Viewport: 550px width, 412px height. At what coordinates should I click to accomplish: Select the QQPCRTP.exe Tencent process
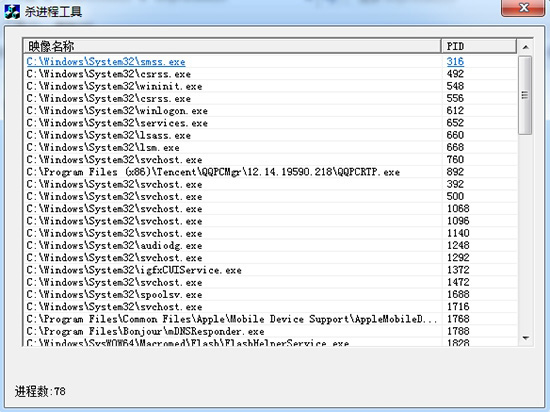[x=270, y=172]
